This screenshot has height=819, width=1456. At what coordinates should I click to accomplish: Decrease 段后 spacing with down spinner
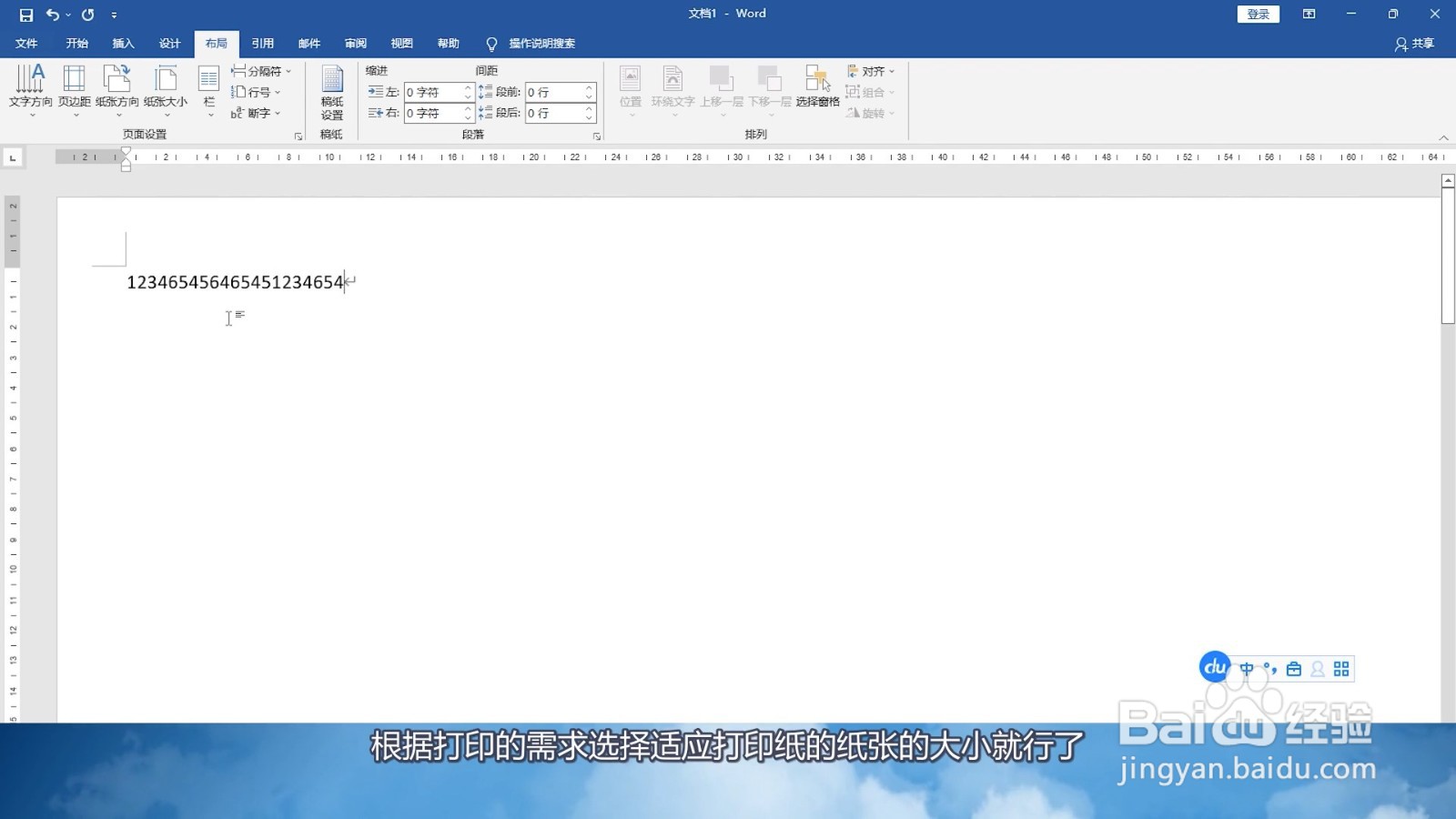click(x=589, y=117)
